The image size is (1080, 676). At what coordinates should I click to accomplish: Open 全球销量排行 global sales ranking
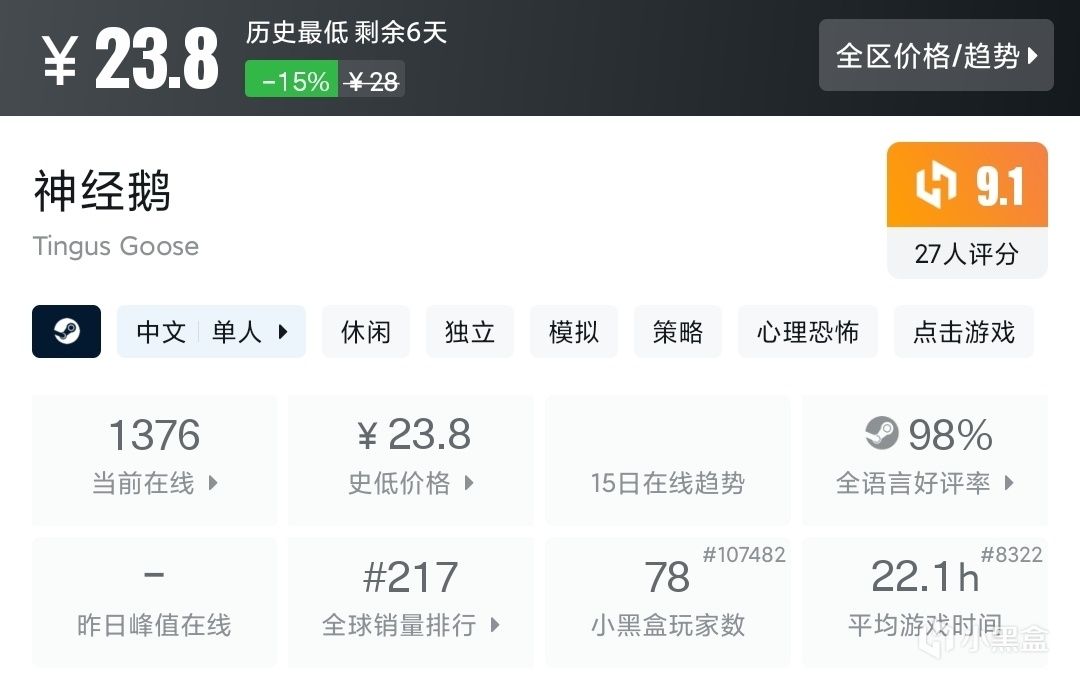(x=495, y=626)
